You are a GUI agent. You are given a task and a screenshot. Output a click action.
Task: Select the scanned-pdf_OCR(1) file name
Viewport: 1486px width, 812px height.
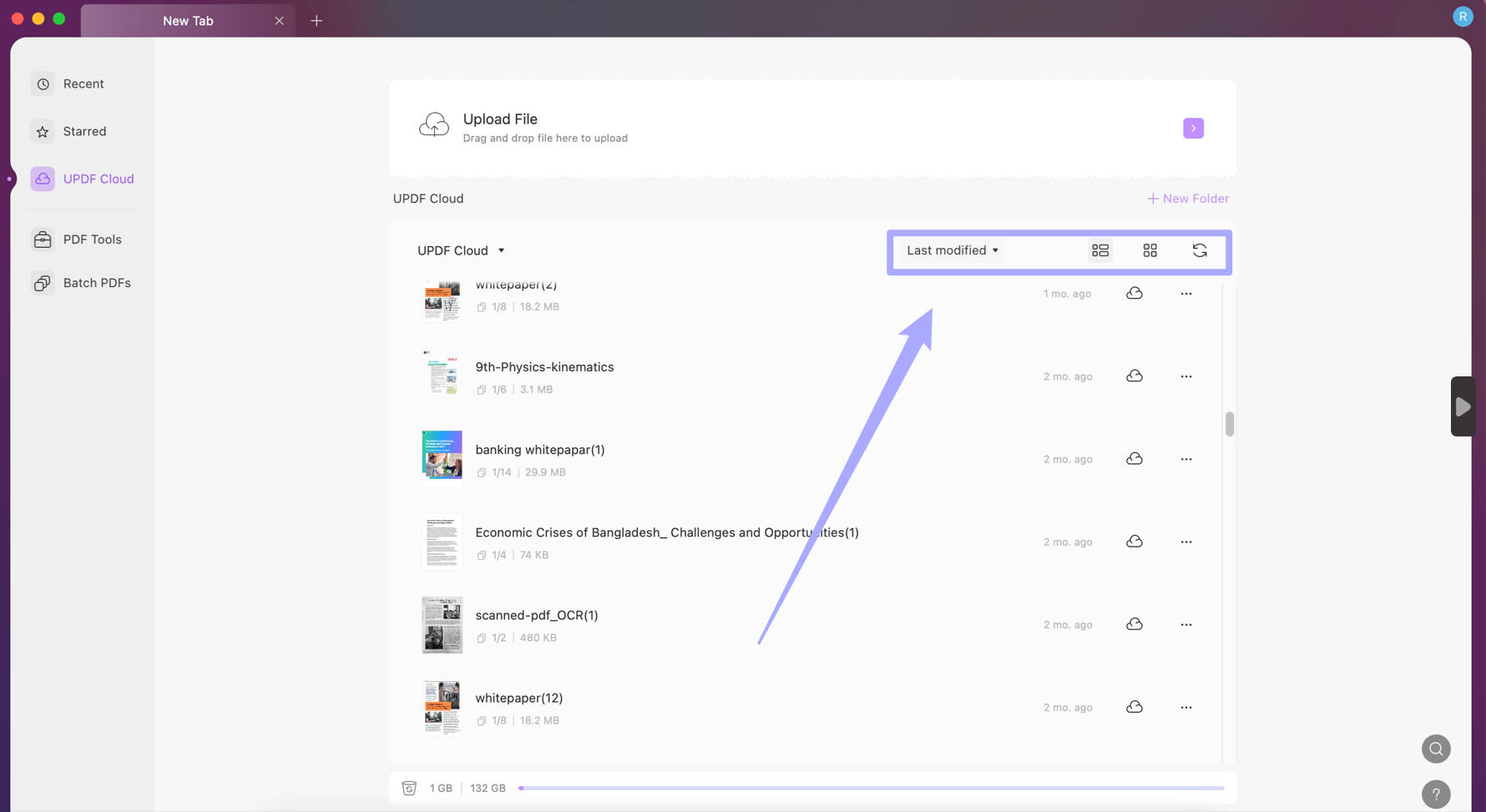click(537, 615)
